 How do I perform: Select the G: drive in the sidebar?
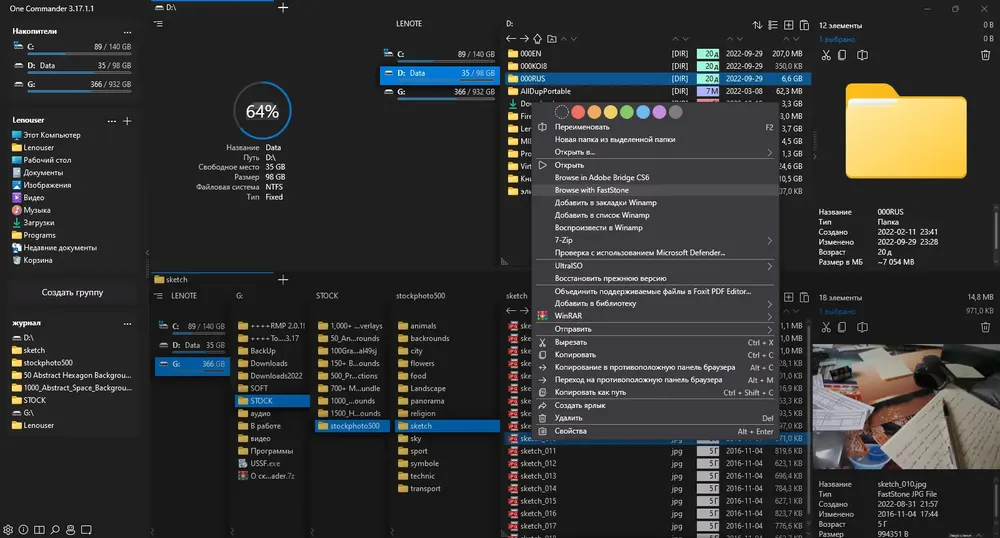[72, 84]
